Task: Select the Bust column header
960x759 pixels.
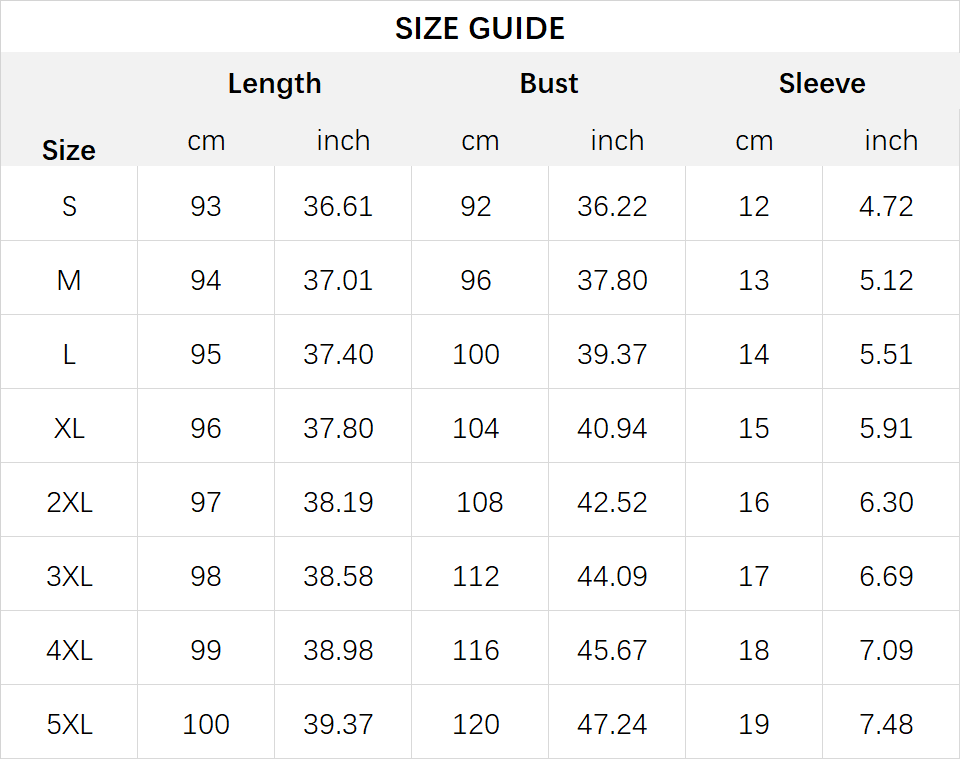Action: [x=549, y=83]
